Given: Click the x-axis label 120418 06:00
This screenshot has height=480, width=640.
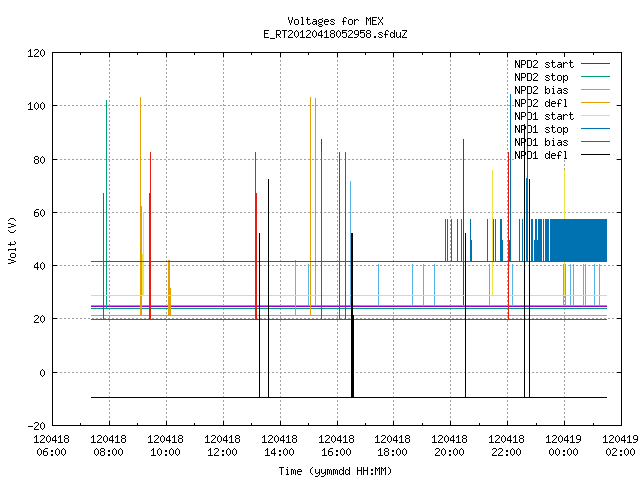Looking at the screenshot, I should (x=52, y=446).
